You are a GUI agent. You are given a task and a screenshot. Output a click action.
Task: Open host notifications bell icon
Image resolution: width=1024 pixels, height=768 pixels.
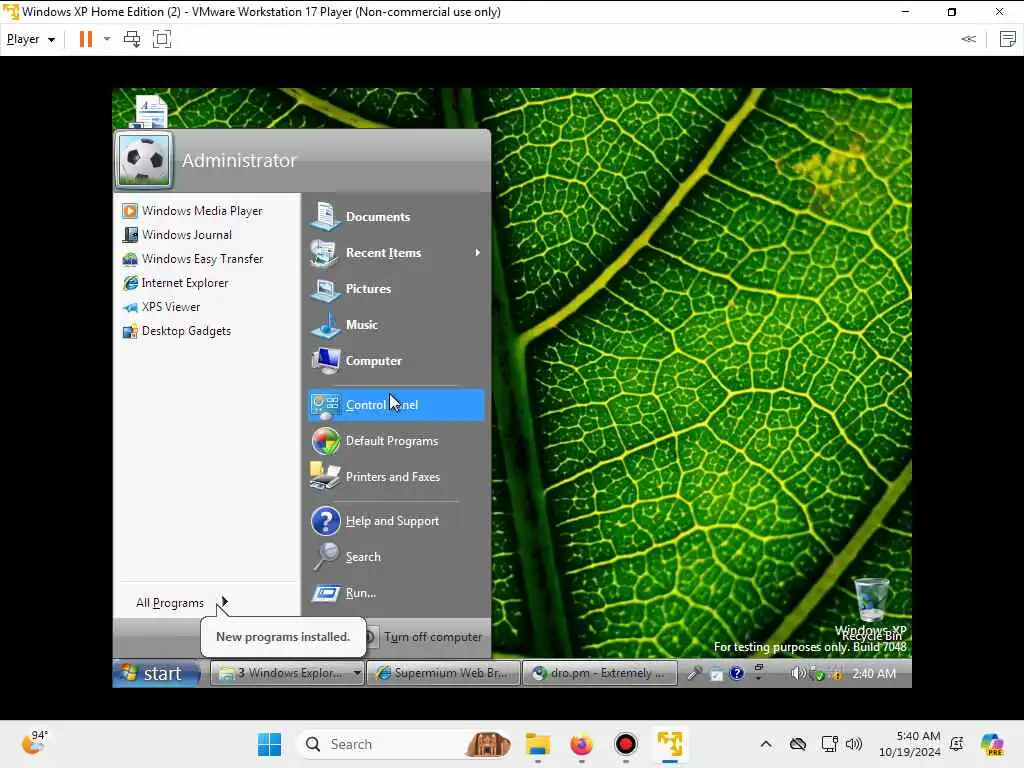click(957, 744)
